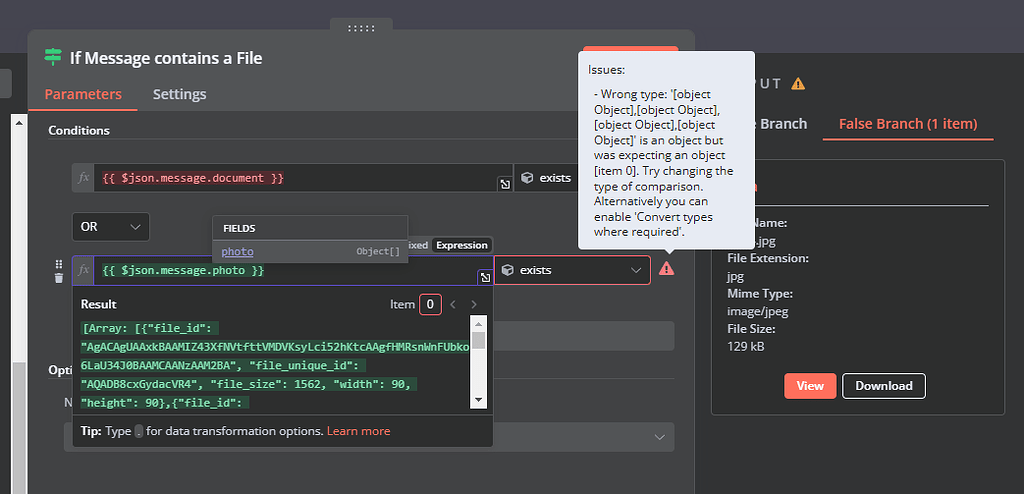Click the panel drag handle at top

click(362, 28)
